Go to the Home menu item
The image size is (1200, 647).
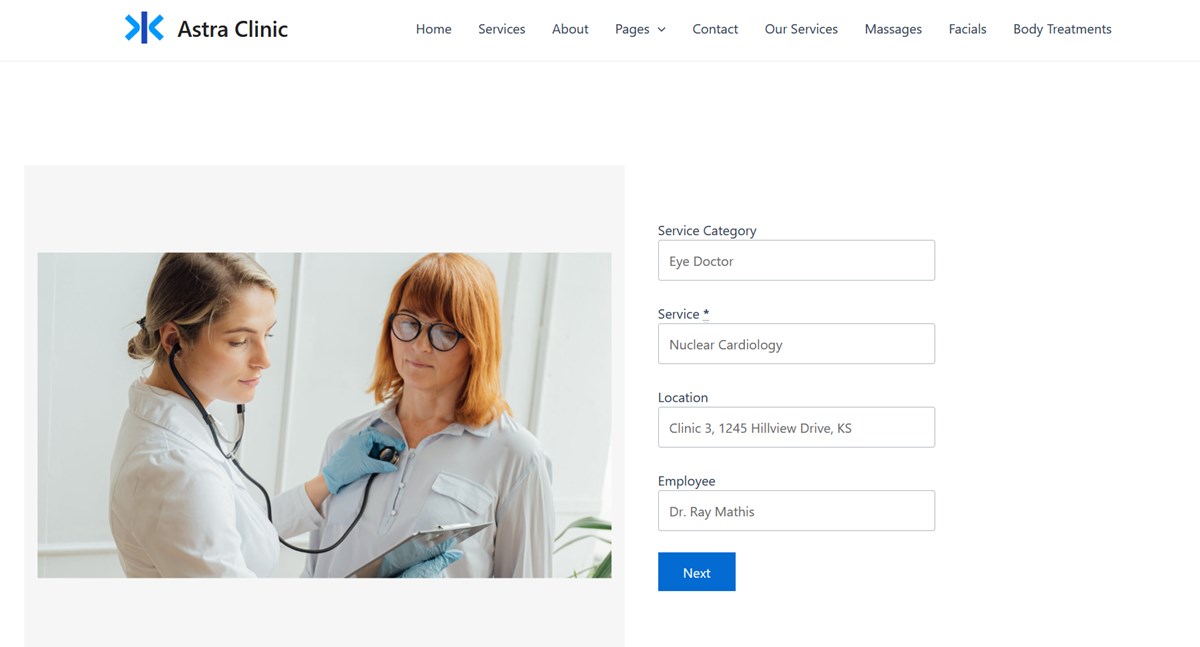[x=433, y=29]
